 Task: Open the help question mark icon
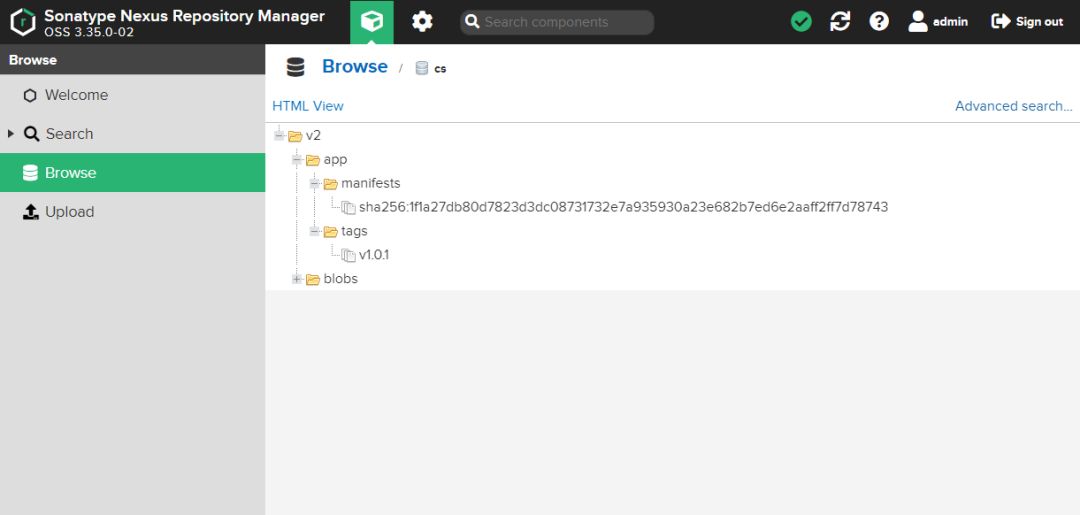(879, 22)
